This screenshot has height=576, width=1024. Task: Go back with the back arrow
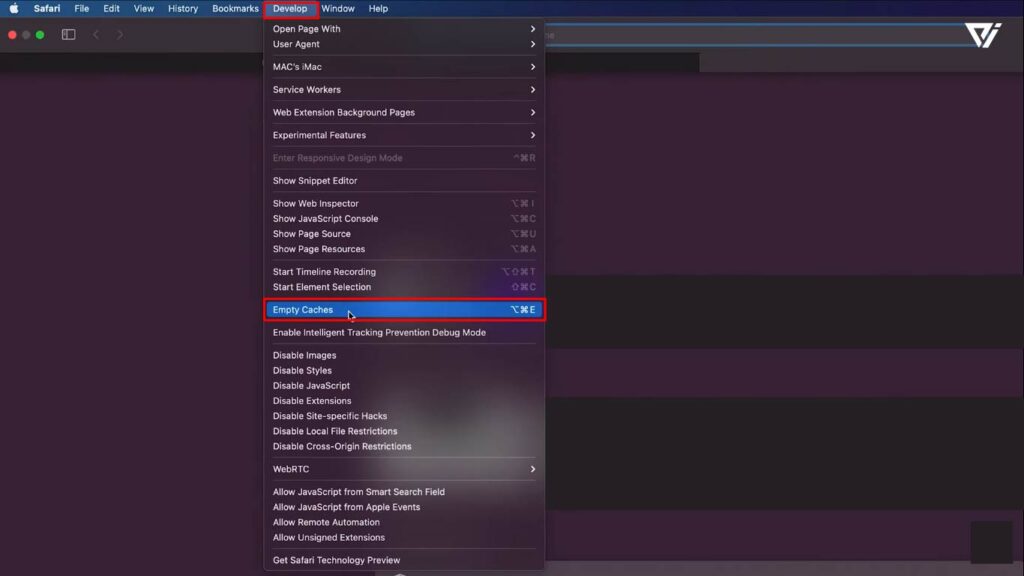tap(96, 35)
